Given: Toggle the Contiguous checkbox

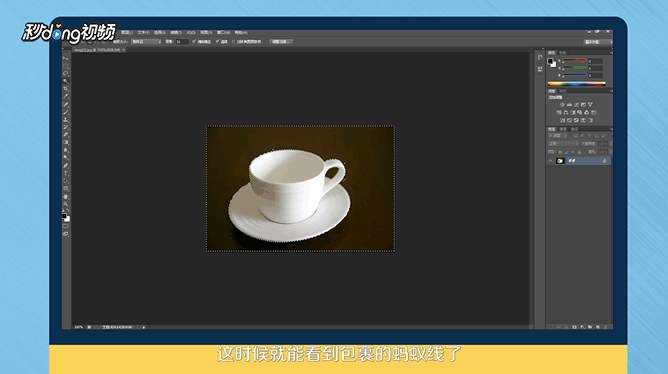Looking at the screenshot, I should pos(217,41).
